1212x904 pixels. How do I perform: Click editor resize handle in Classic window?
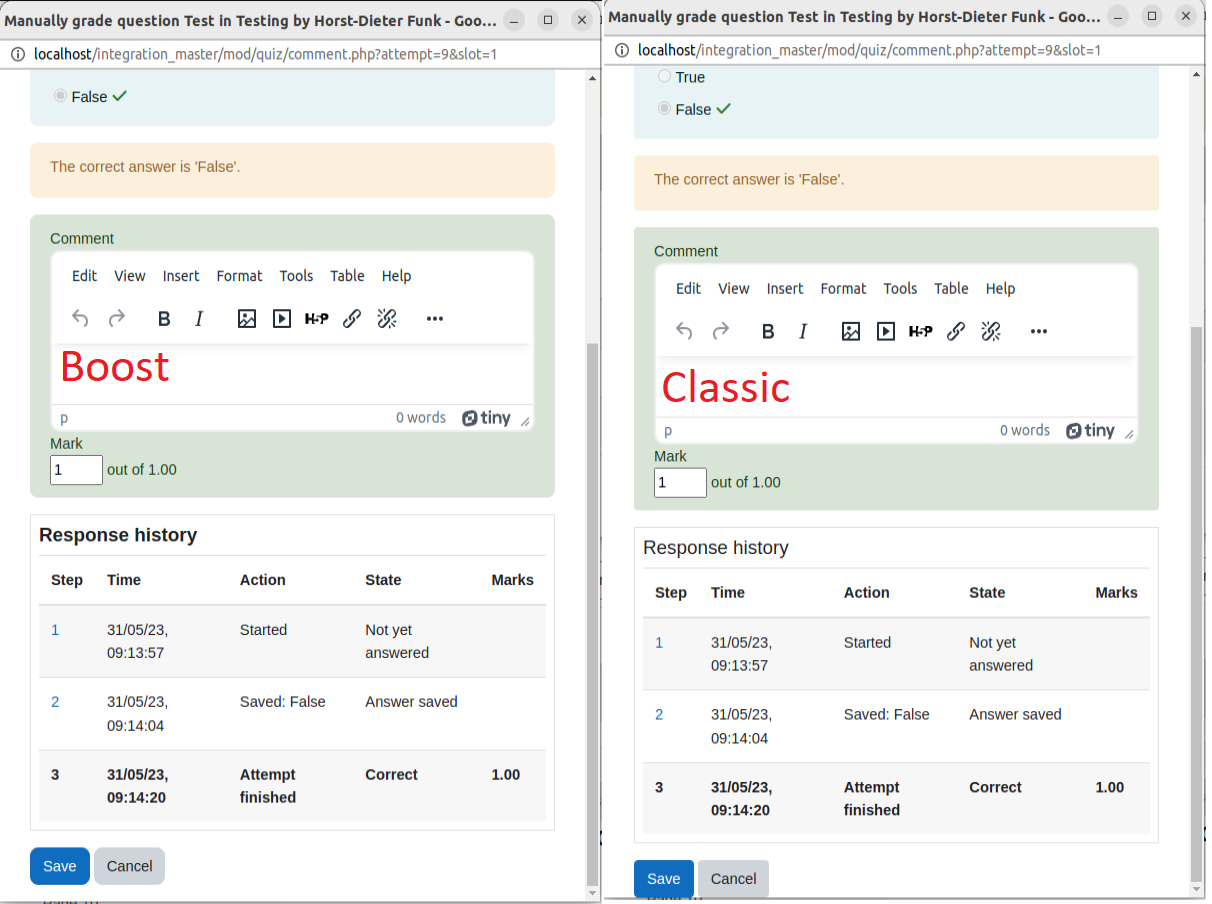tap(1130, 434)
